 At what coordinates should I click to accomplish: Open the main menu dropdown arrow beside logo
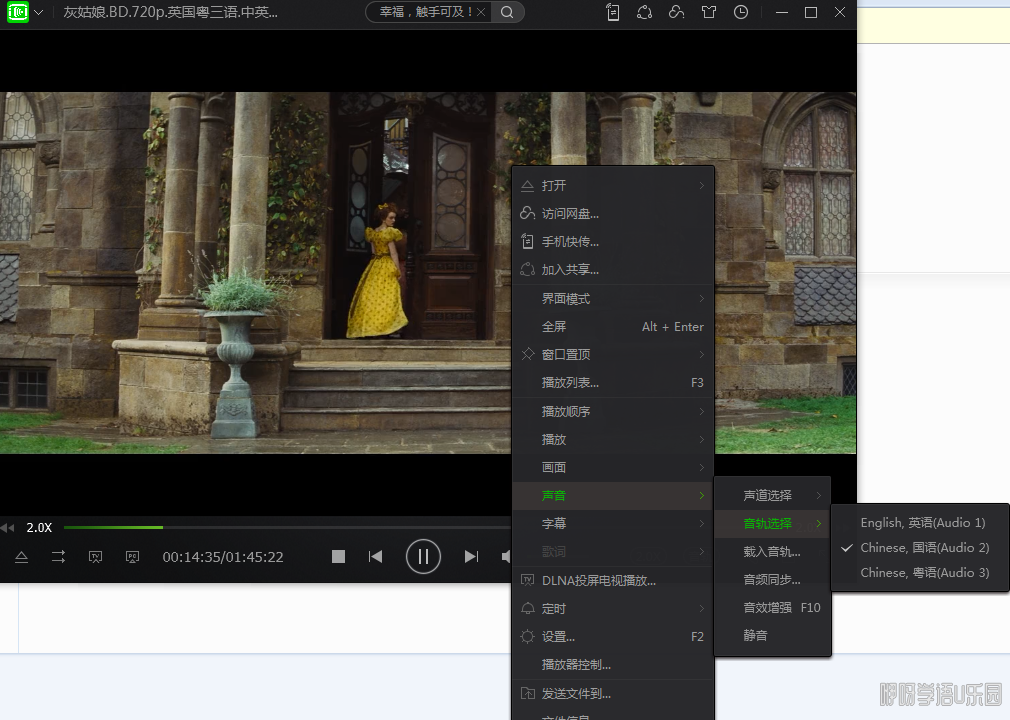pos(39,13)
